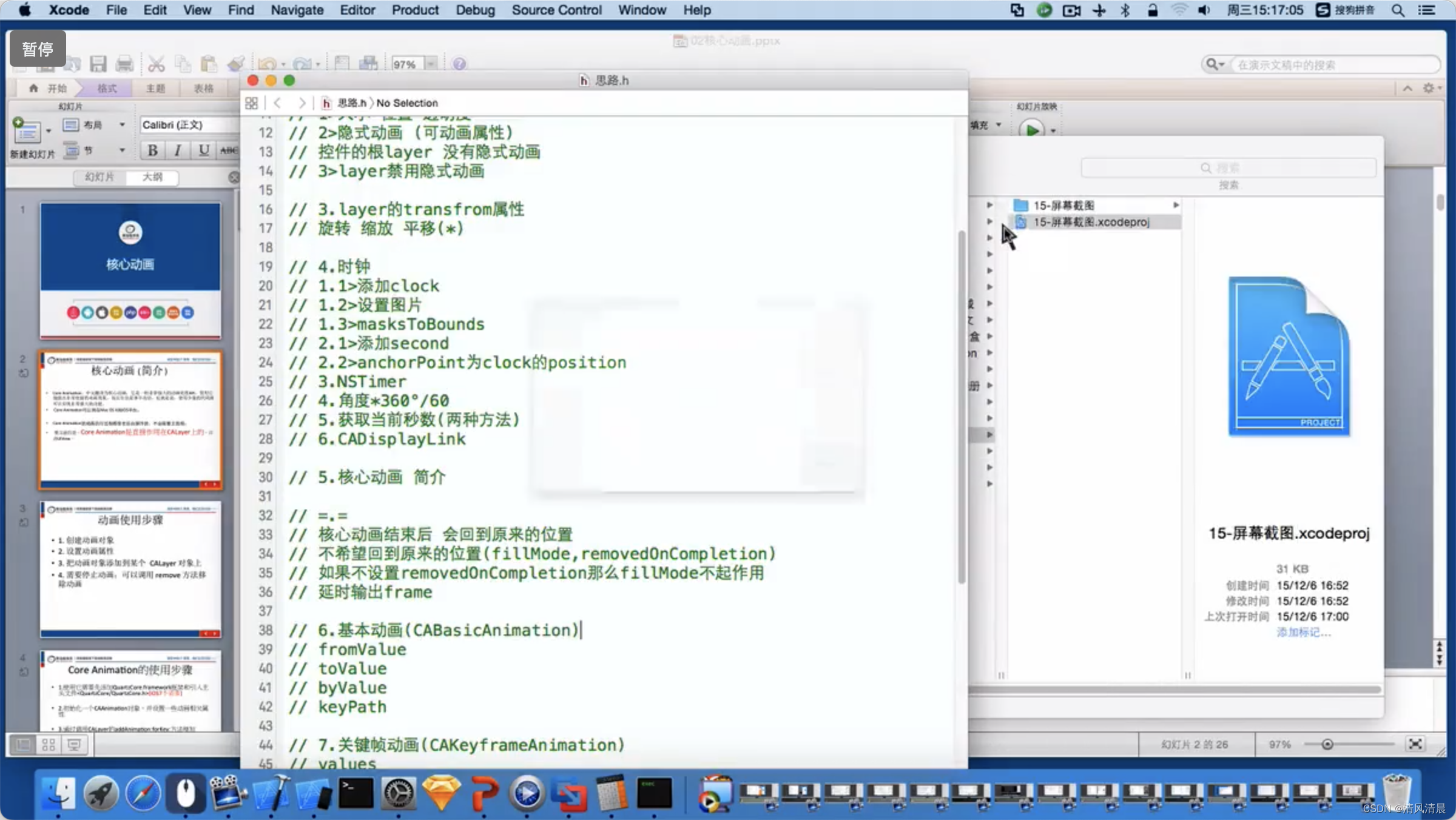Expand the 15-屏幕截图 folder arrow
The height and width of the screenshot is (820, 1456).
click(1176, 205)
